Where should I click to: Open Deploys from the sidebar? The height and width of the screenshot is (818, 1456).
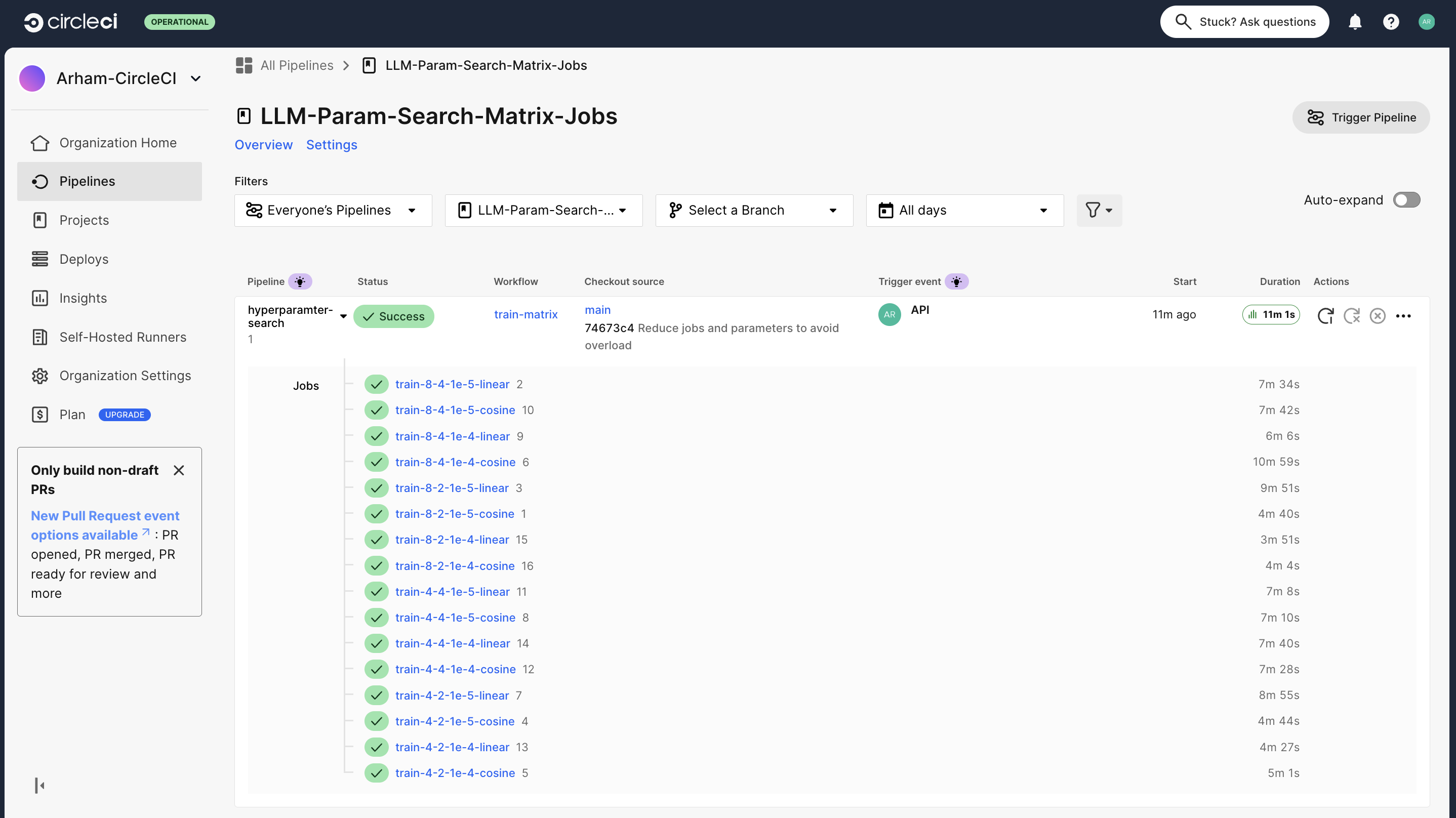(84, 259)
